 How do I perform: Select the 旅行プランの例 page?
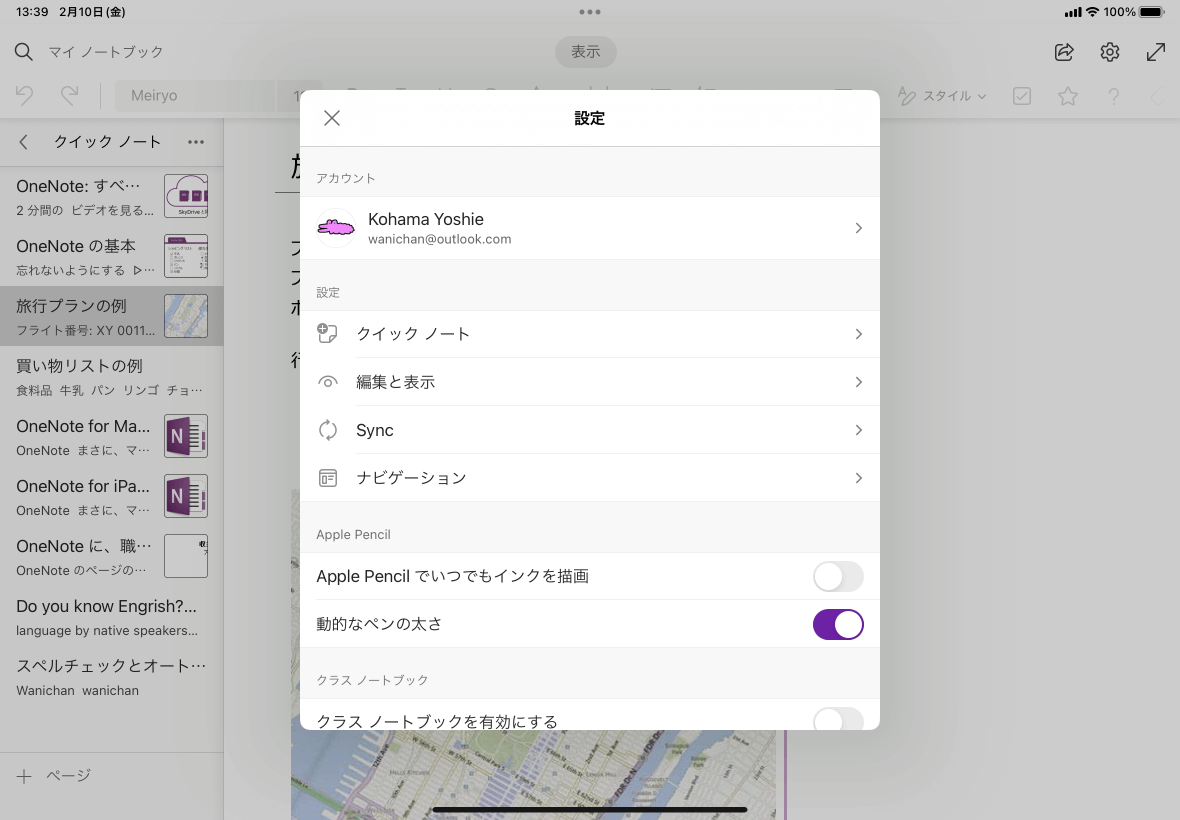pos(100,315)
